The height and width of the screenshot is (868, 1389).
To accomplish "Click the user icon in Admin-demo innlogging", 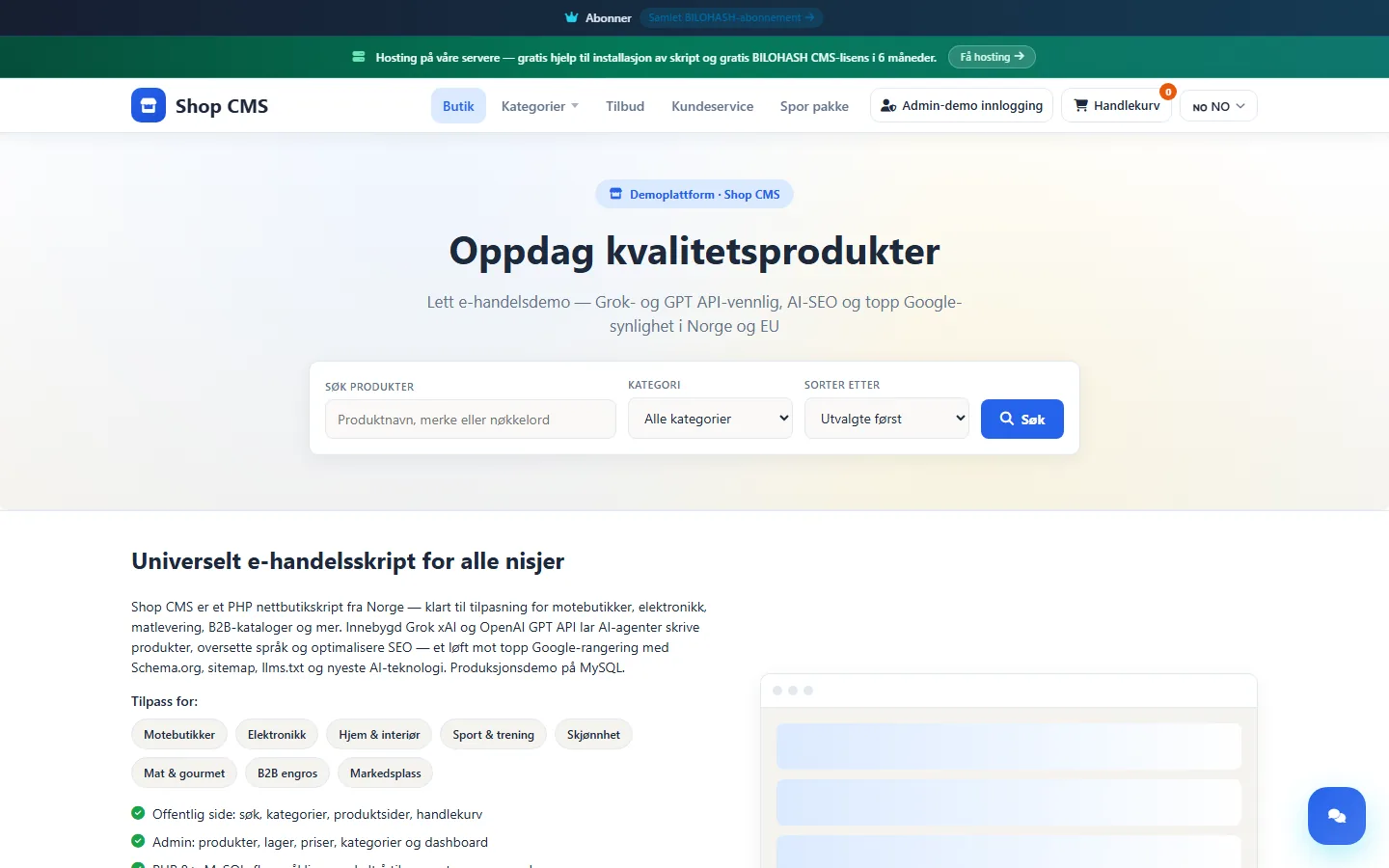I will pyautogui.click(x=888, y=105).
